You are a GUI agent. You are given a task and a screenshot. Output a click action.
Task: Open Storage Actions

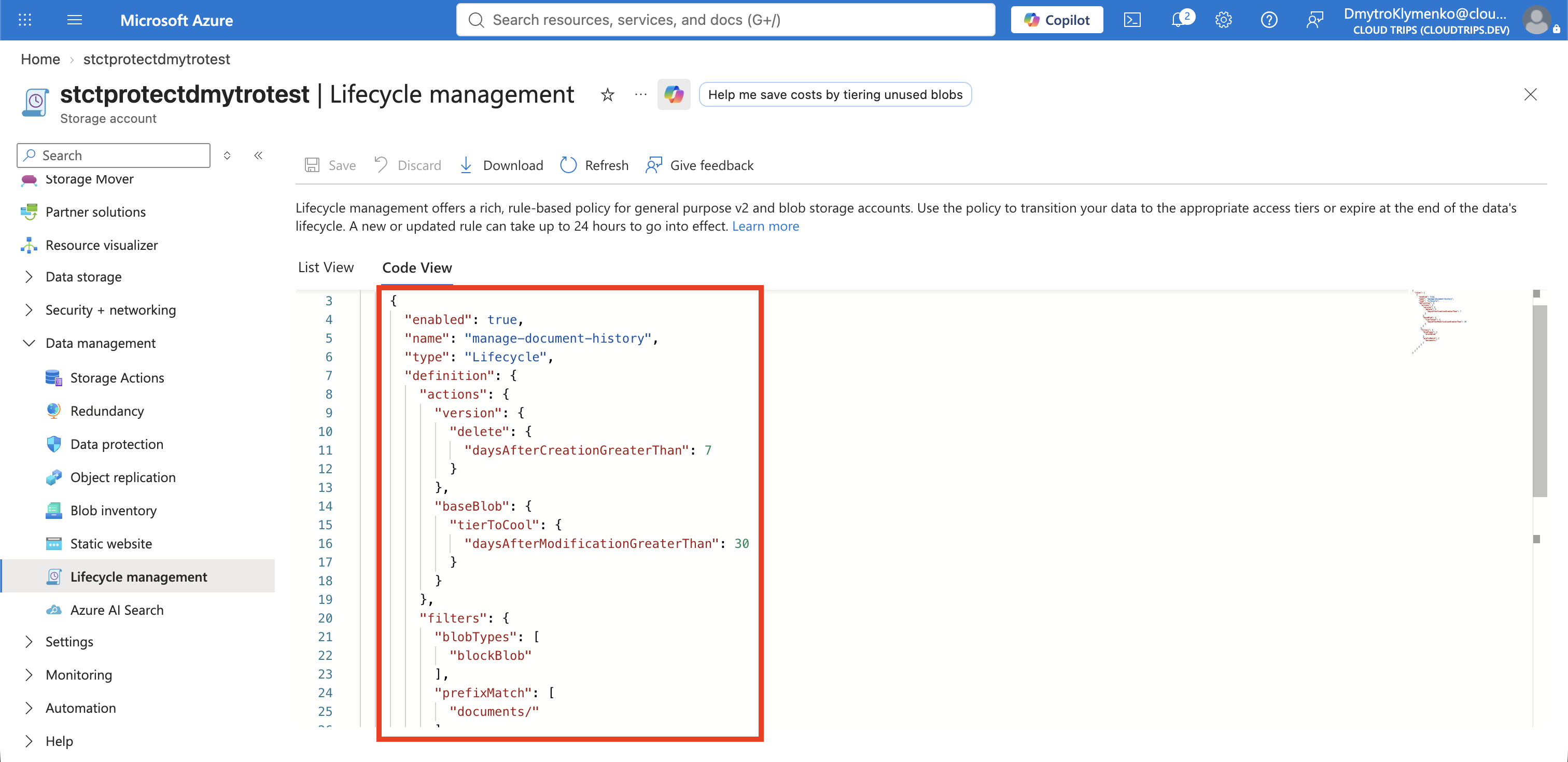pyautogui.click(x=117, y=377)
